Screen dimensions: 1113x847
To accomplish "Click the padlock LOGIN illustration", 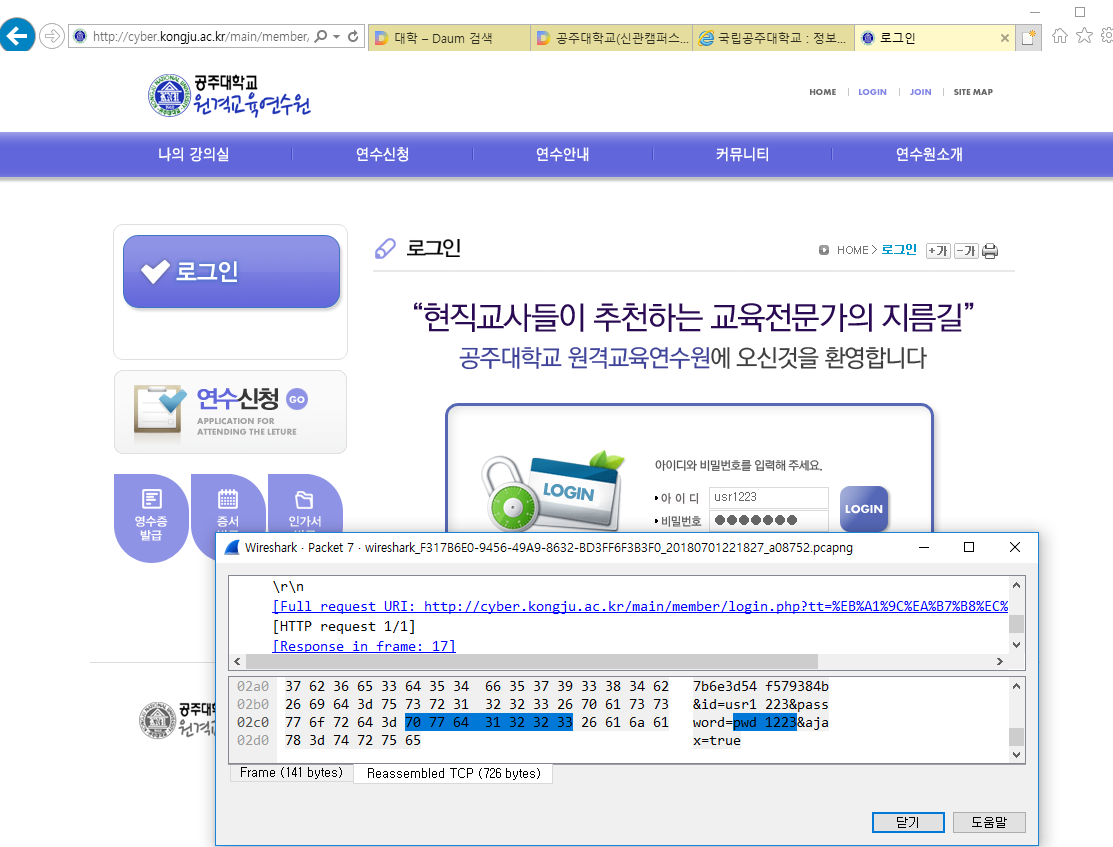I will pos(554,493).
